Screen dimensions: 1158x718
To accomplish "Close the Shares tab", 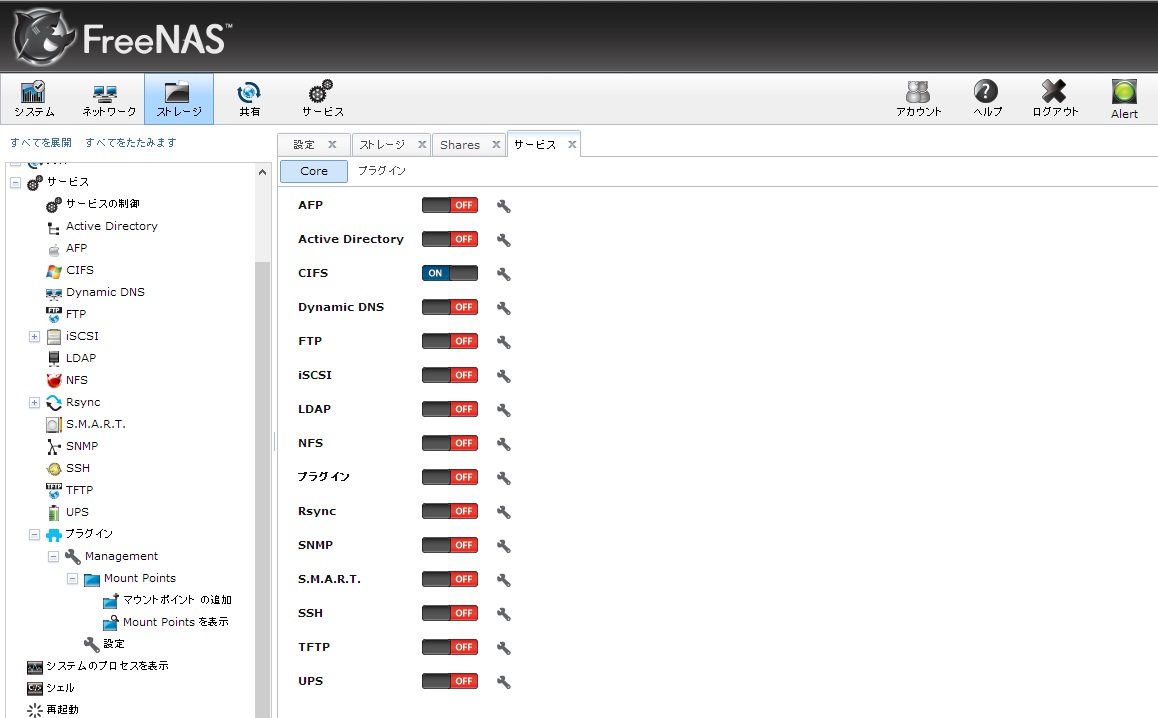I will tap(496, 145).
